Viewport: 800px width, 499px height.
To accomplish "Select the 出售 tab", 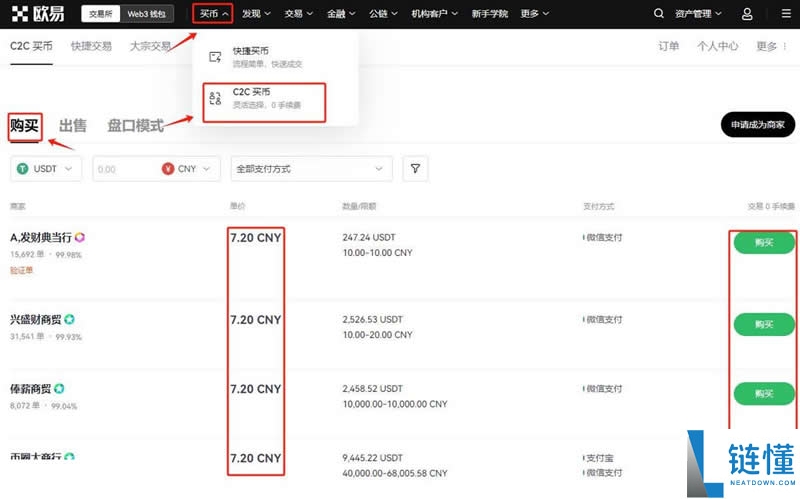I will pos(72,126).
